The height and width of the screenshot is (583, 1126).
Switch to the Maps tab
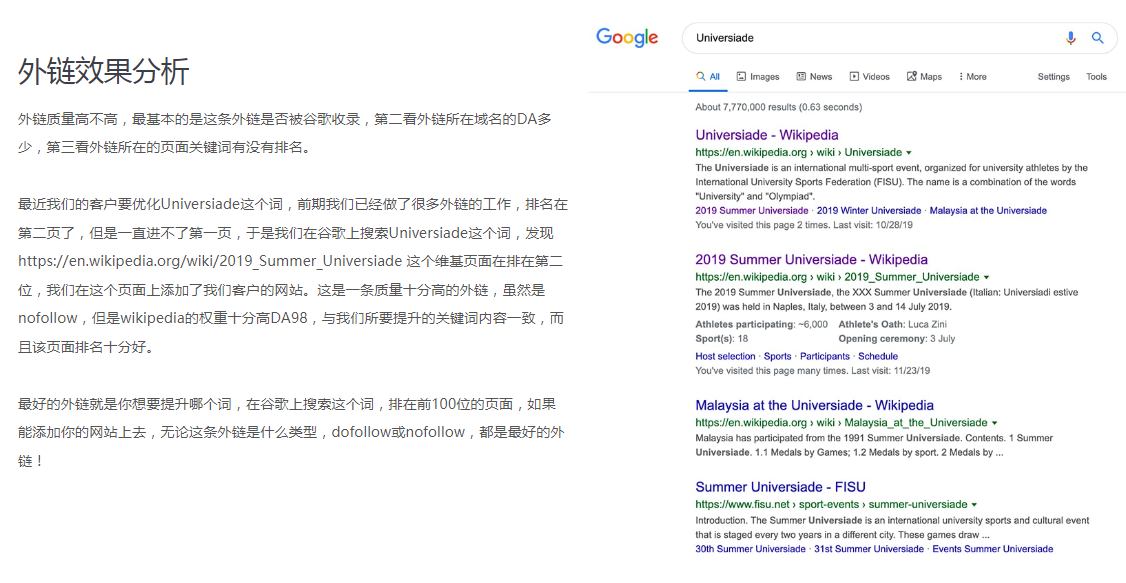924,77
